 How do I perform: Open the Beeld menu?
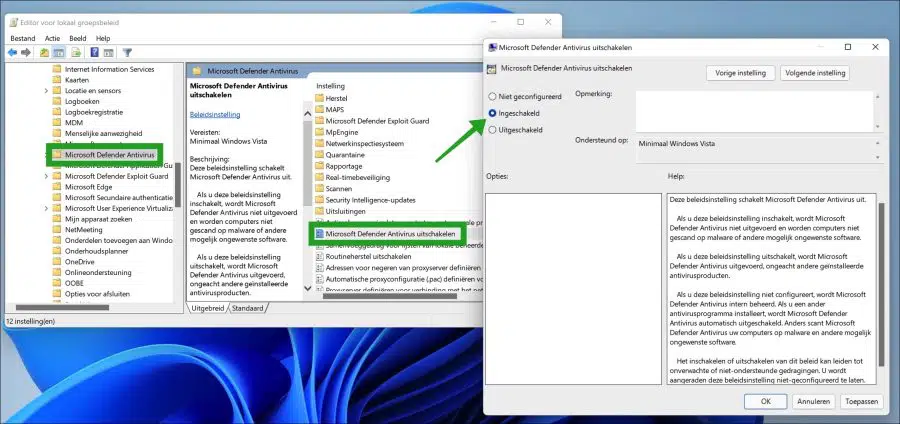click(77, 38)
